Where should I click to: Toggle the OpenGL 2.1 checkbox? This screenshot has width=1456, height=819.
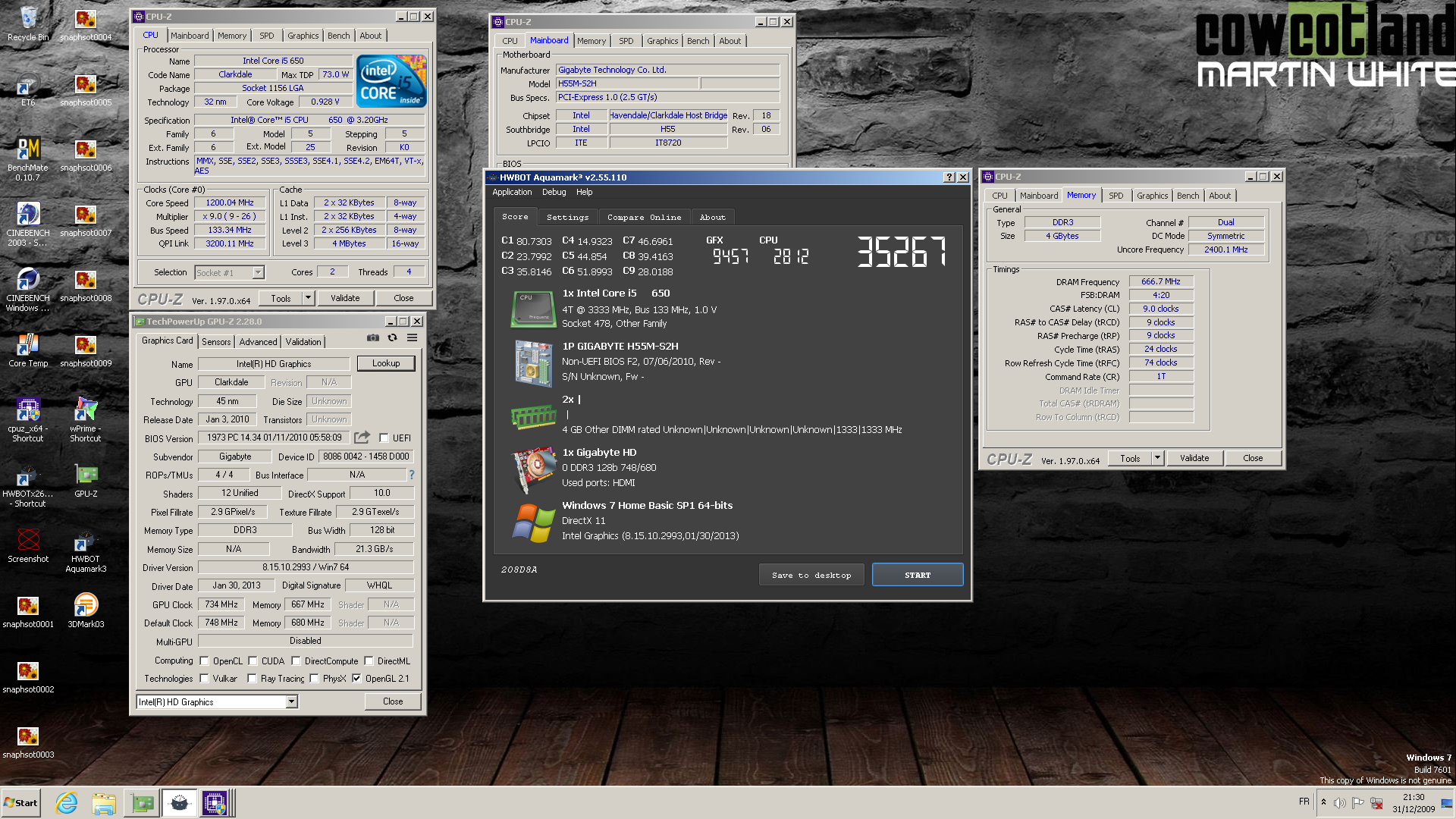(x=356, y=679)
